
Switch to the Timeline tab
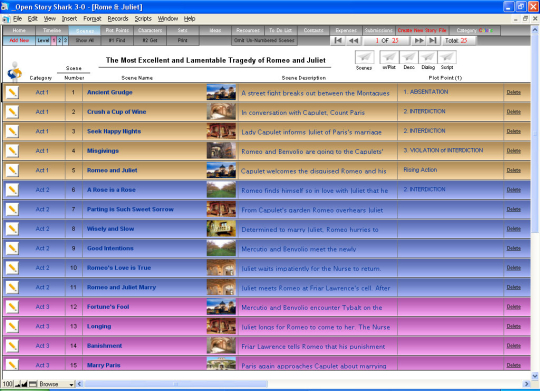[x=52, y=30]
